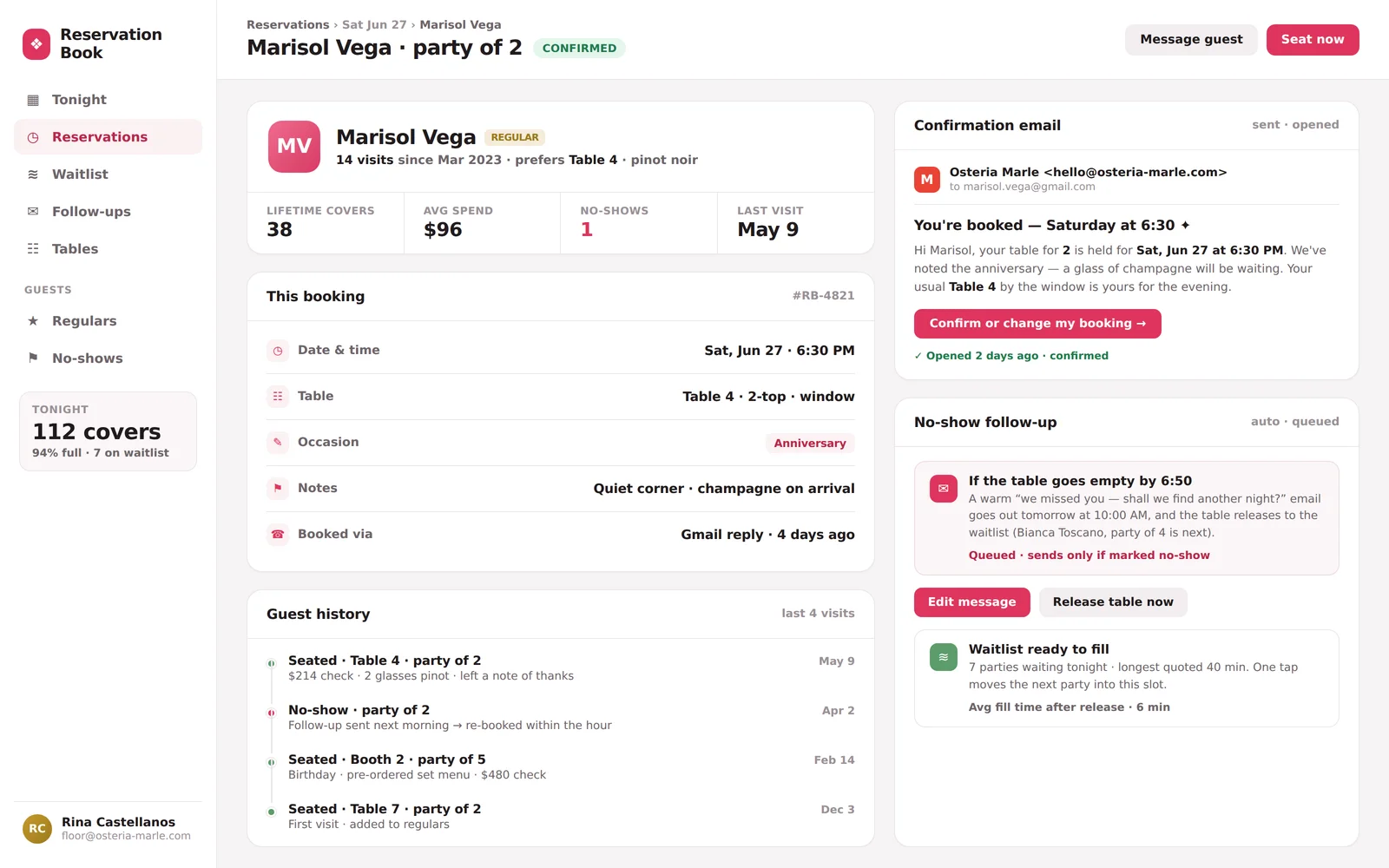Click 'Opened 2 days ago · confirmed' status
Screen dimensions: 1389x868
point(1011,356)
